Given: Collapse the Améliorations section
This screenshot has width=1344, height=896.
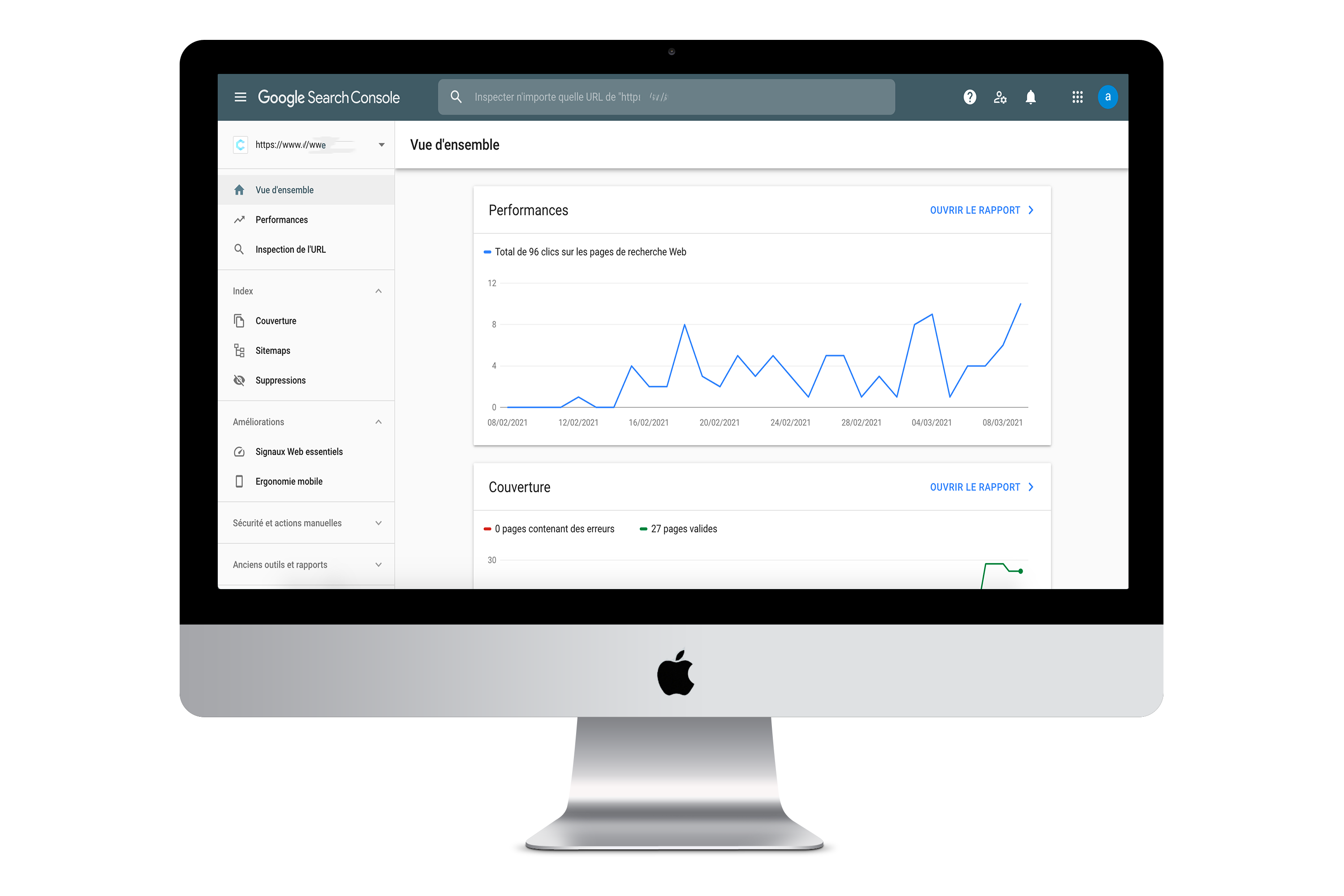Looking at the screenshot, I should (378, 421).
